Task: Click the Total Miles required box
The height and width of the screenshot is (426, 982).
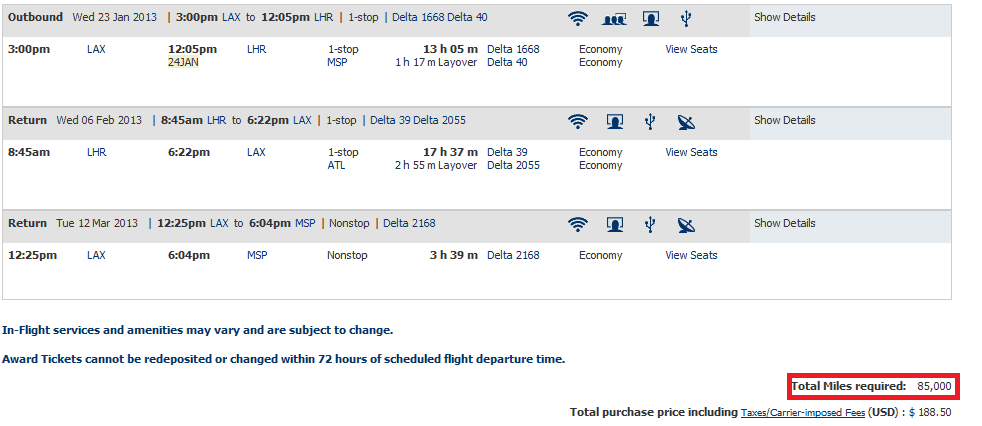Action: tap(873, 387)
